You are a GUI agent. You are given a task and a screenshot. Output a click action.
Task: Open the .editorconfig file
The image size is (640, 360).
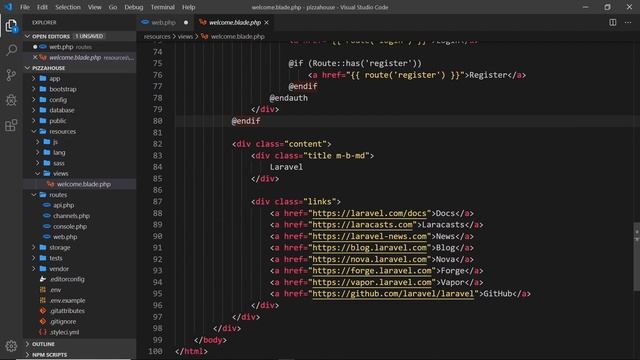[79, 279]
